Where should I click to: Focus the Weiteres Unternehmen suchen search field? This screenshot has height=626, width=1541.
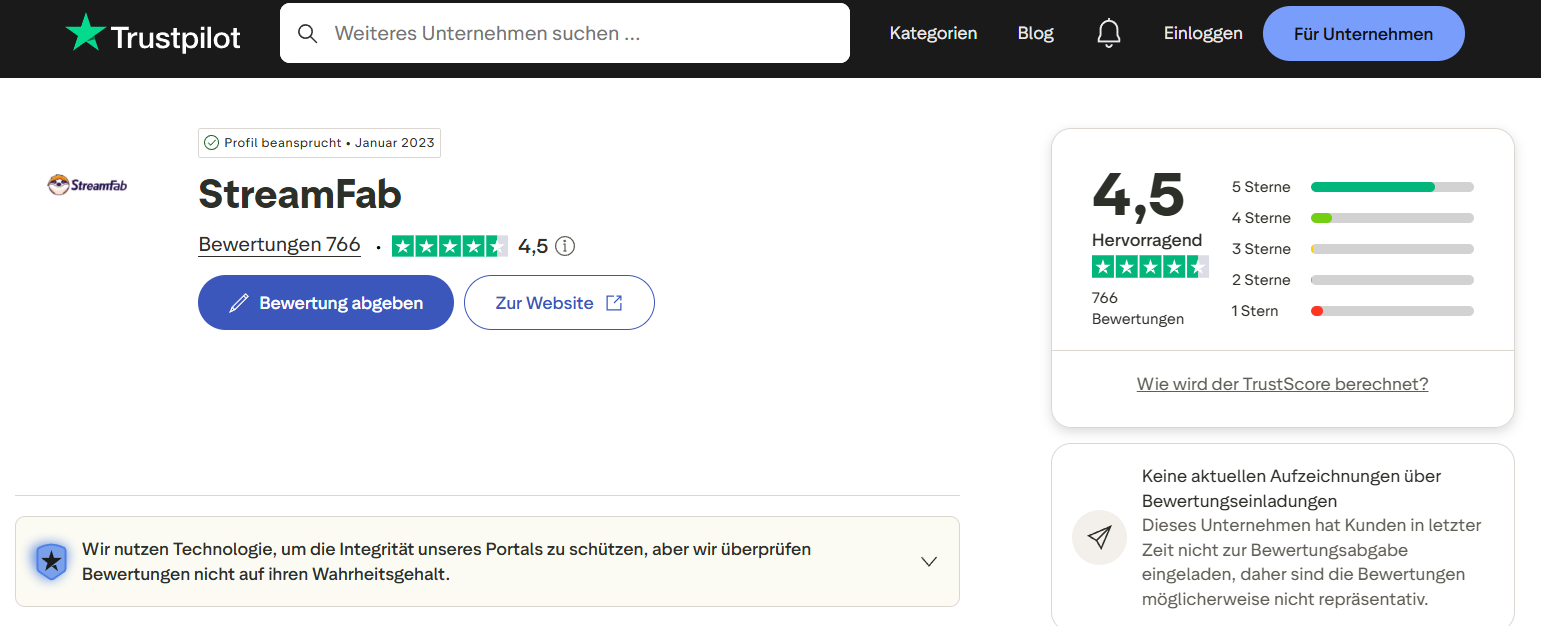565,33
